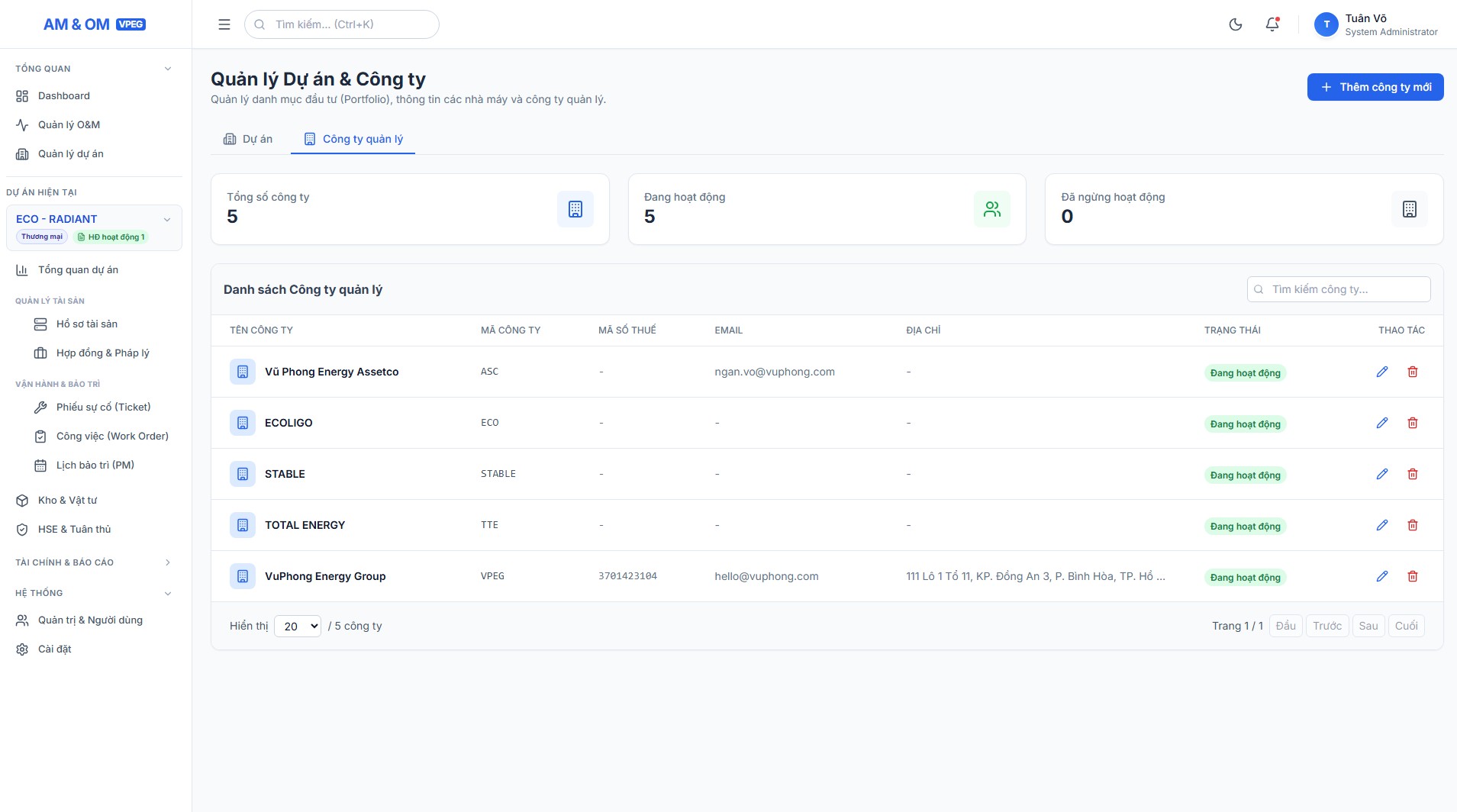Select the Công ty quản lý tab

(353, 139)
